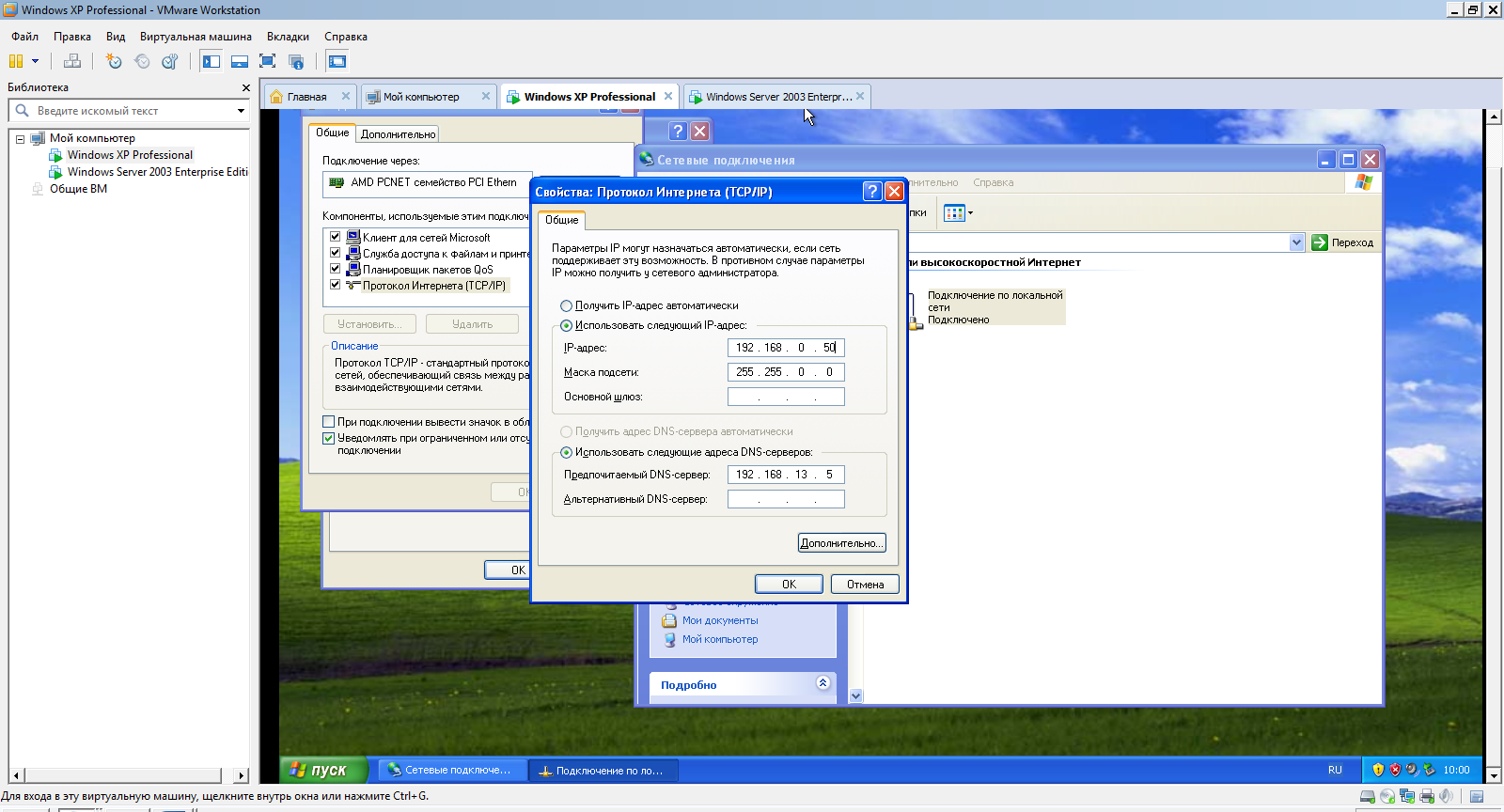1504x812 pixels.
Task: Open the 'Правка' menu
Action: [72, 37]
